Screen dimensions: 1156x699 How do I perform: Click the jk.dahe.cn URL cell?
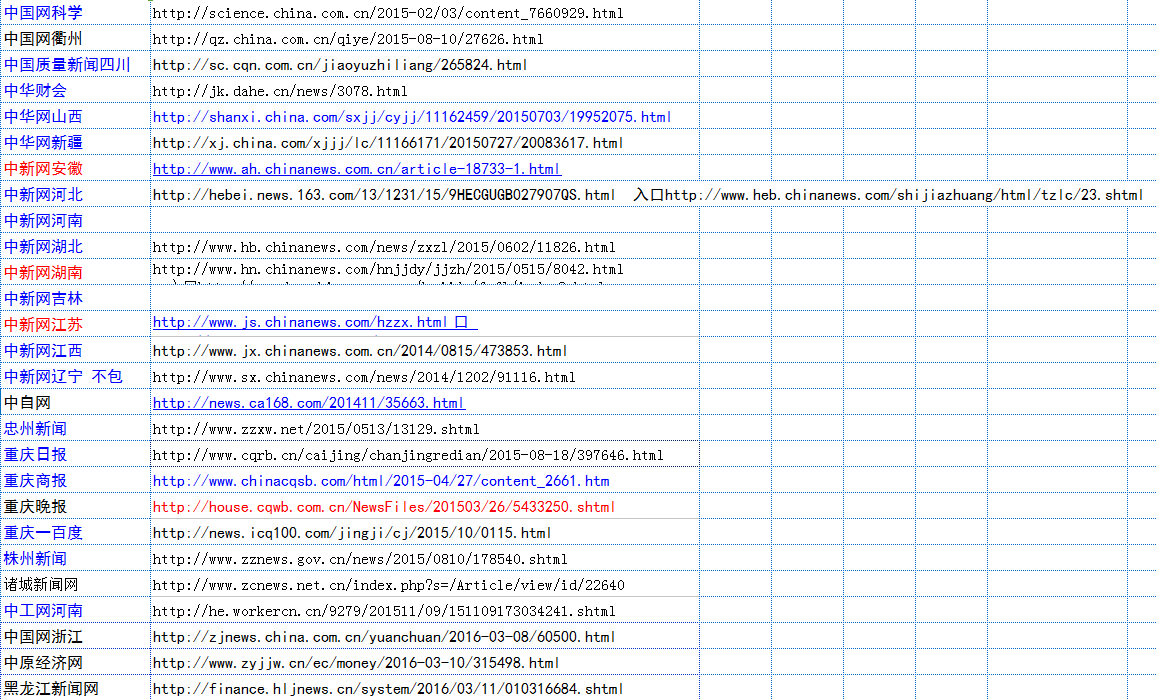pos(425,90)
